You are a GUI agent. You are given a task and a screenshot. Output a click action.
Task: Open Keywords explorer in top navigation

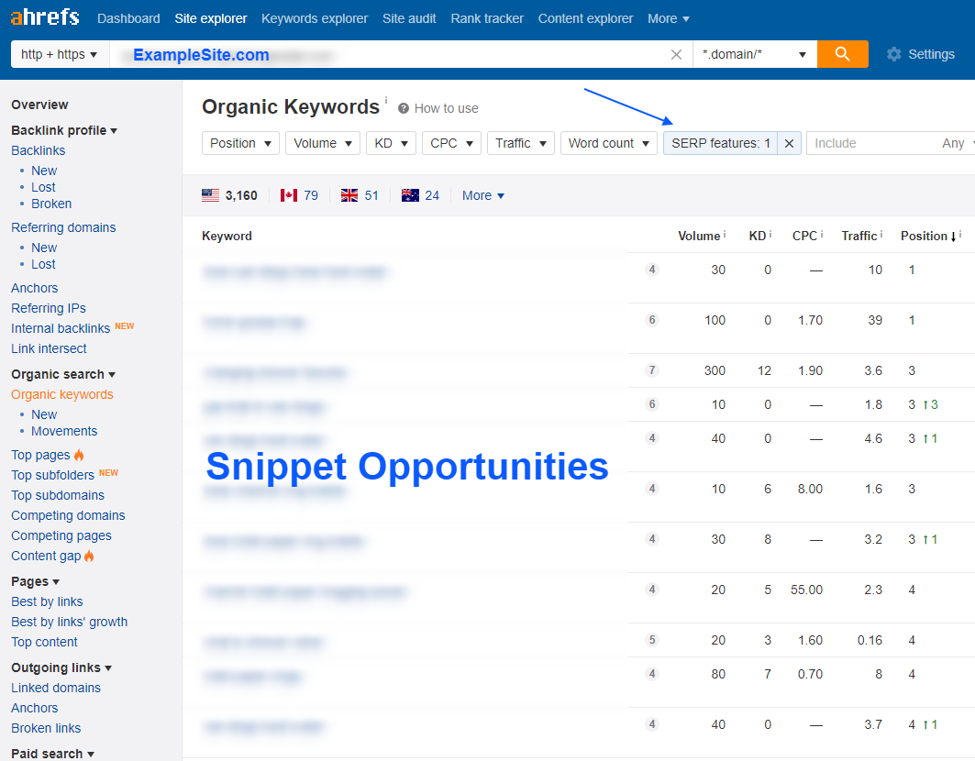(314, 18)
